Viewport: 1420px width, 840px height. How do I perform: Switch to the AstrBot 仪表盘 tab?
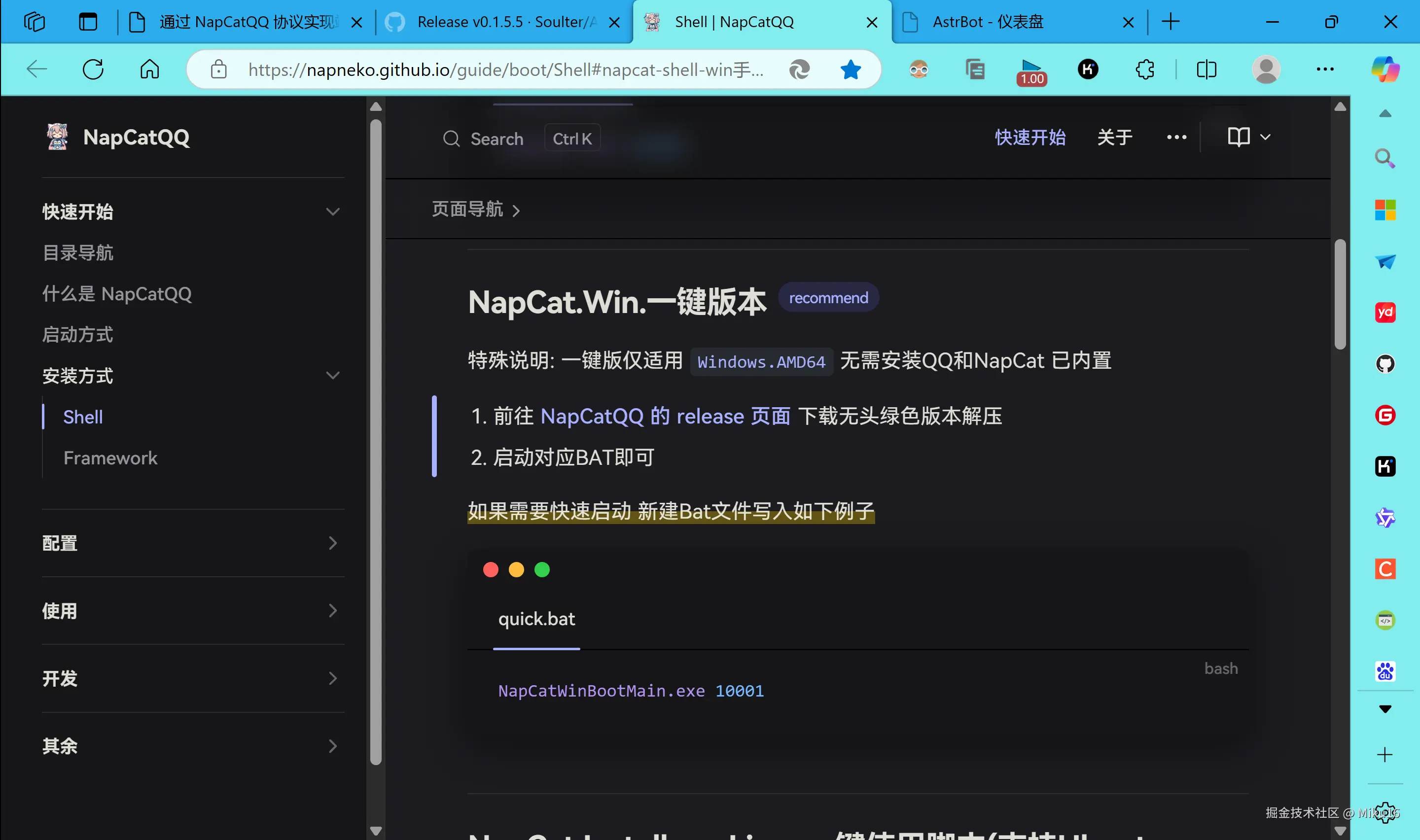[x=988, y=22]
